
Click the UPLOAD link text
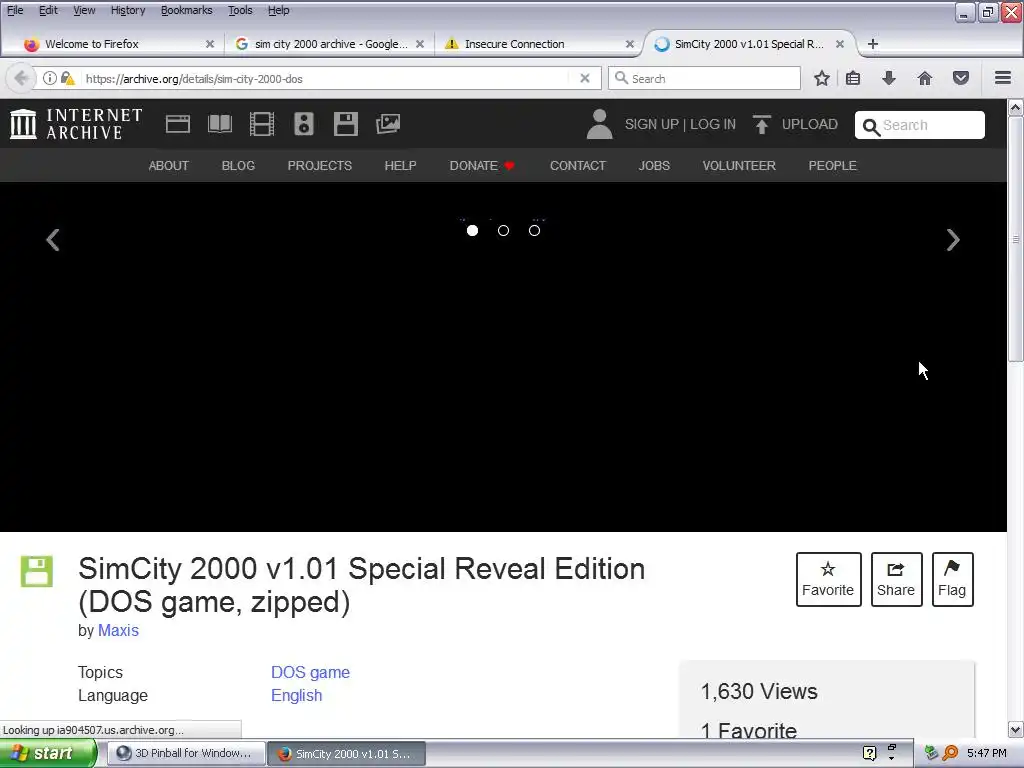click(x=810, y=124)
